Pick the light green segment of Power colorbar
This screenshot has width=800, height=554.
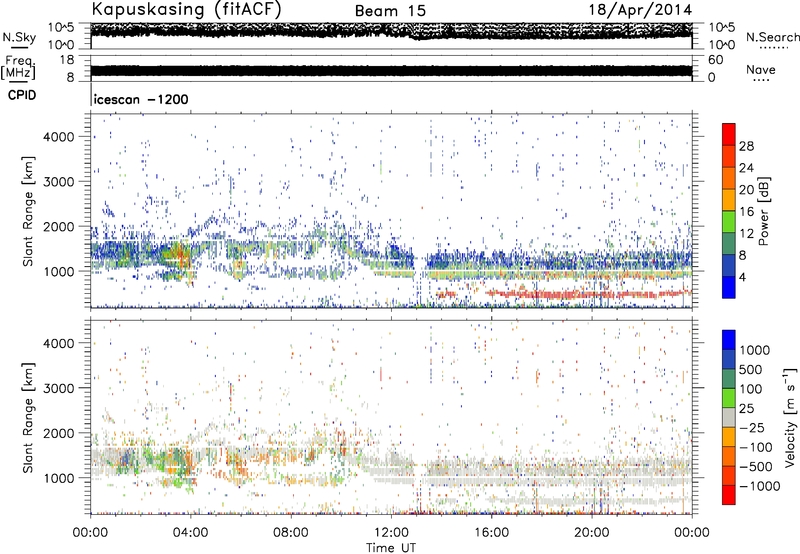click(729, 222)
